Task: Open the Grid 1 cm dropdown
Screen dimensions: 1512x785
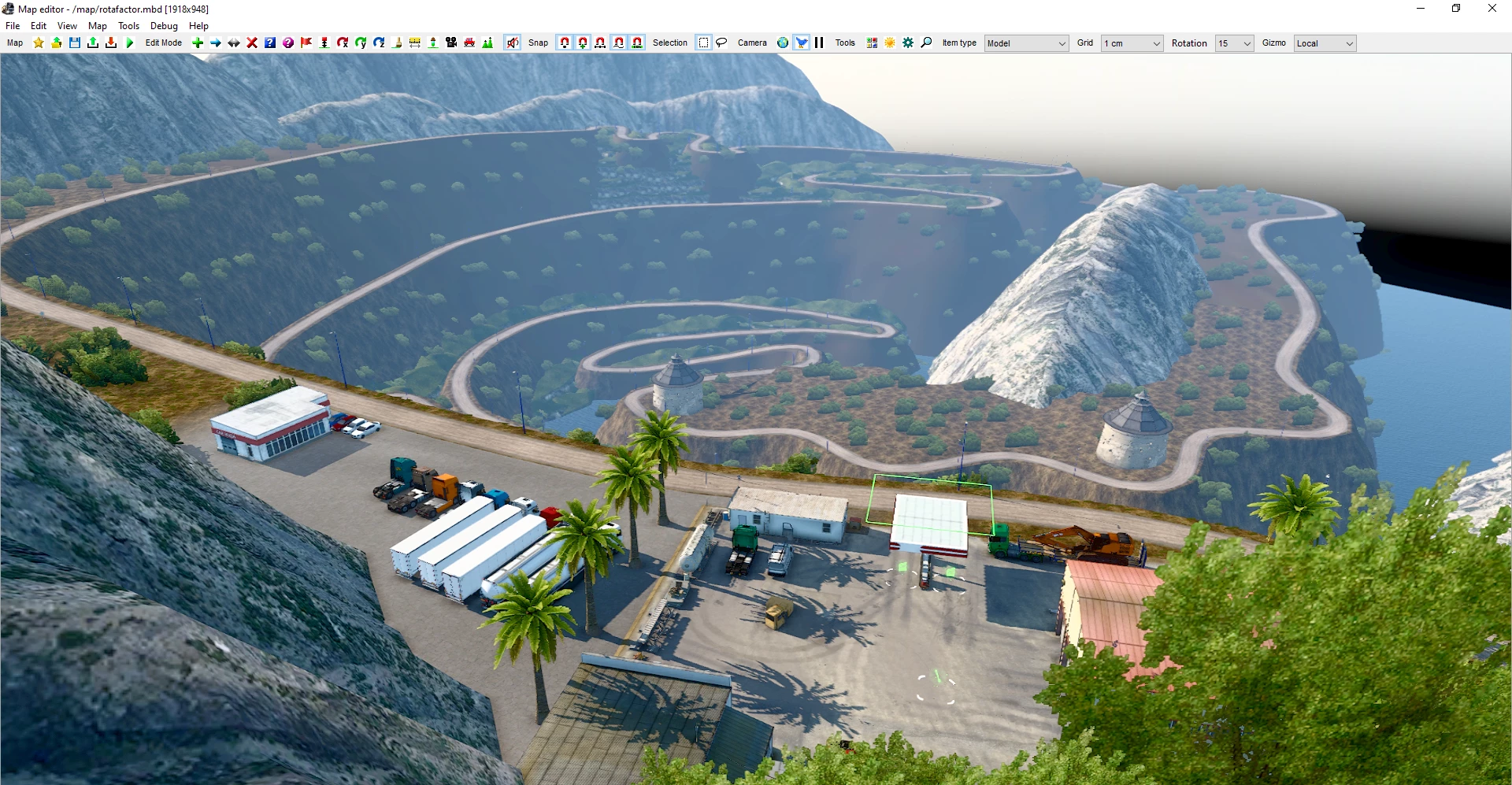Action: coord(1132,43)
